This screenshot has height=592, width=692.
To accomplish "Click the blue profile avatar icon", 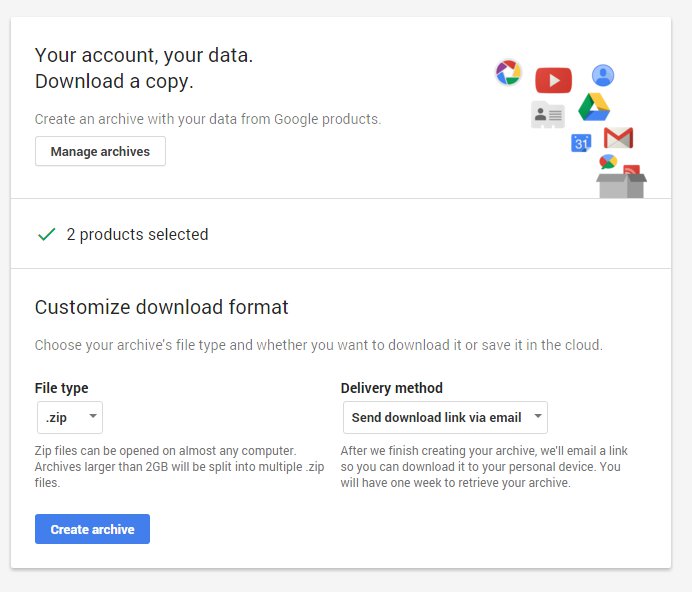I will 602,75.
